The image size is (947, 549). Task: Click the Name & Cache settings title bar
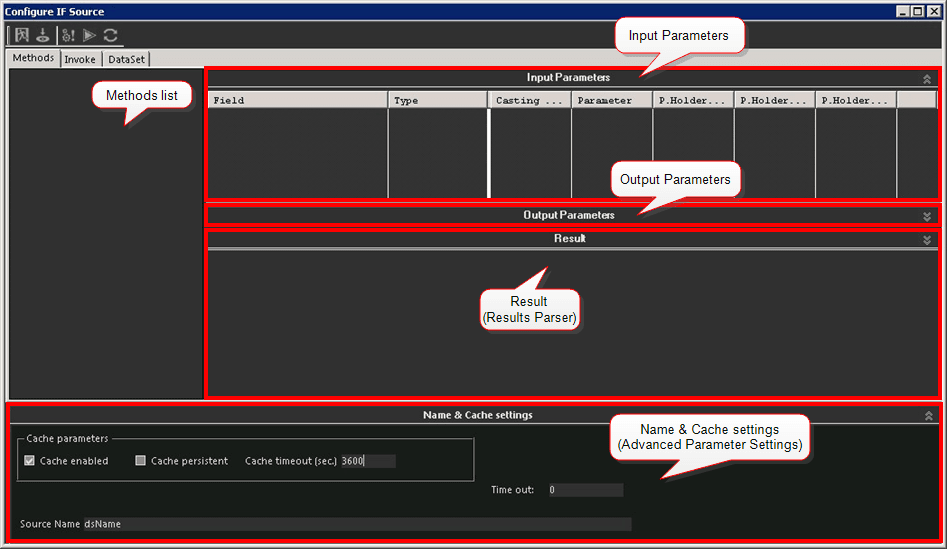(473, 415)
